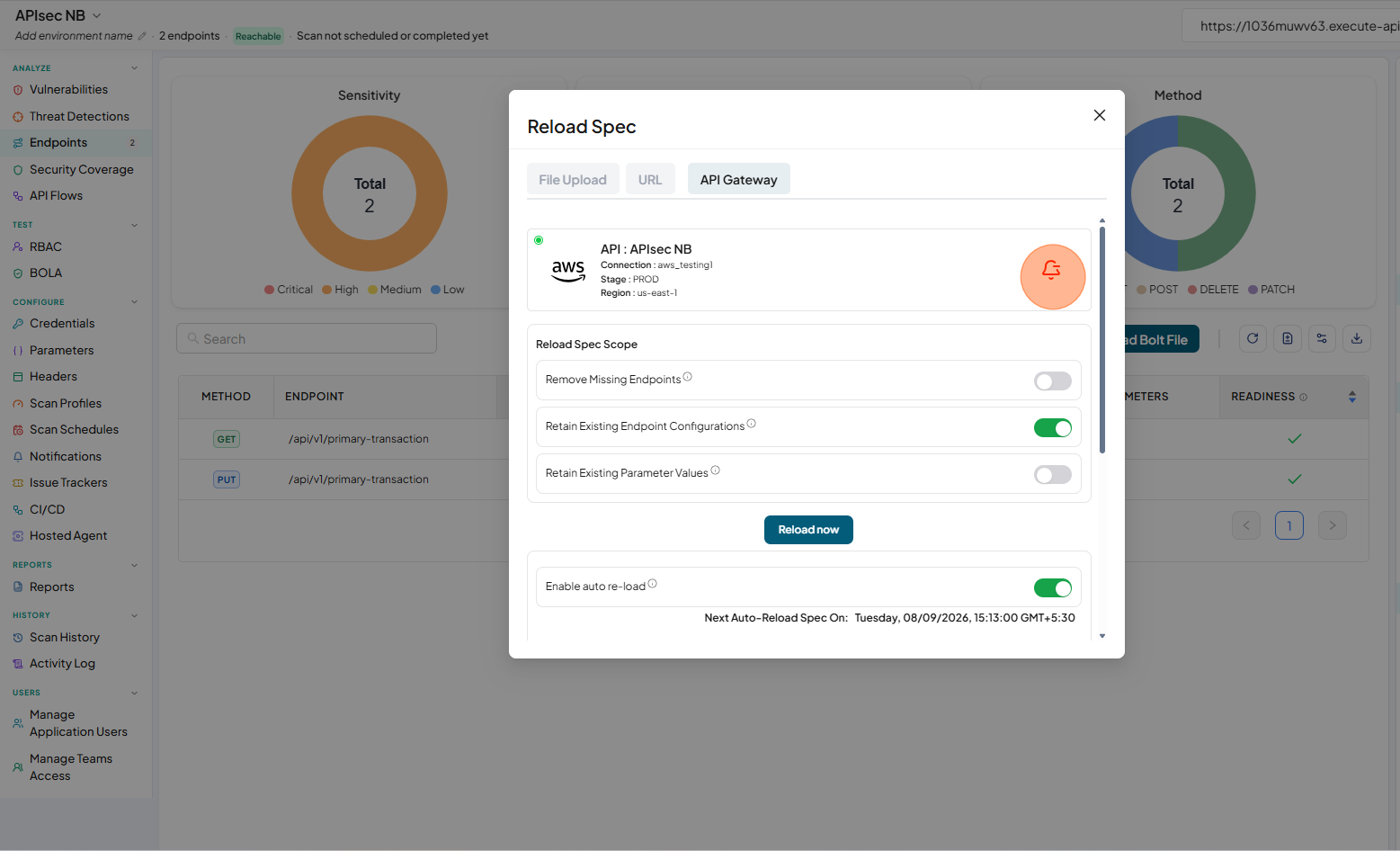
Task: Click the Credentials key icon in the sidebar
Action: 18,324
